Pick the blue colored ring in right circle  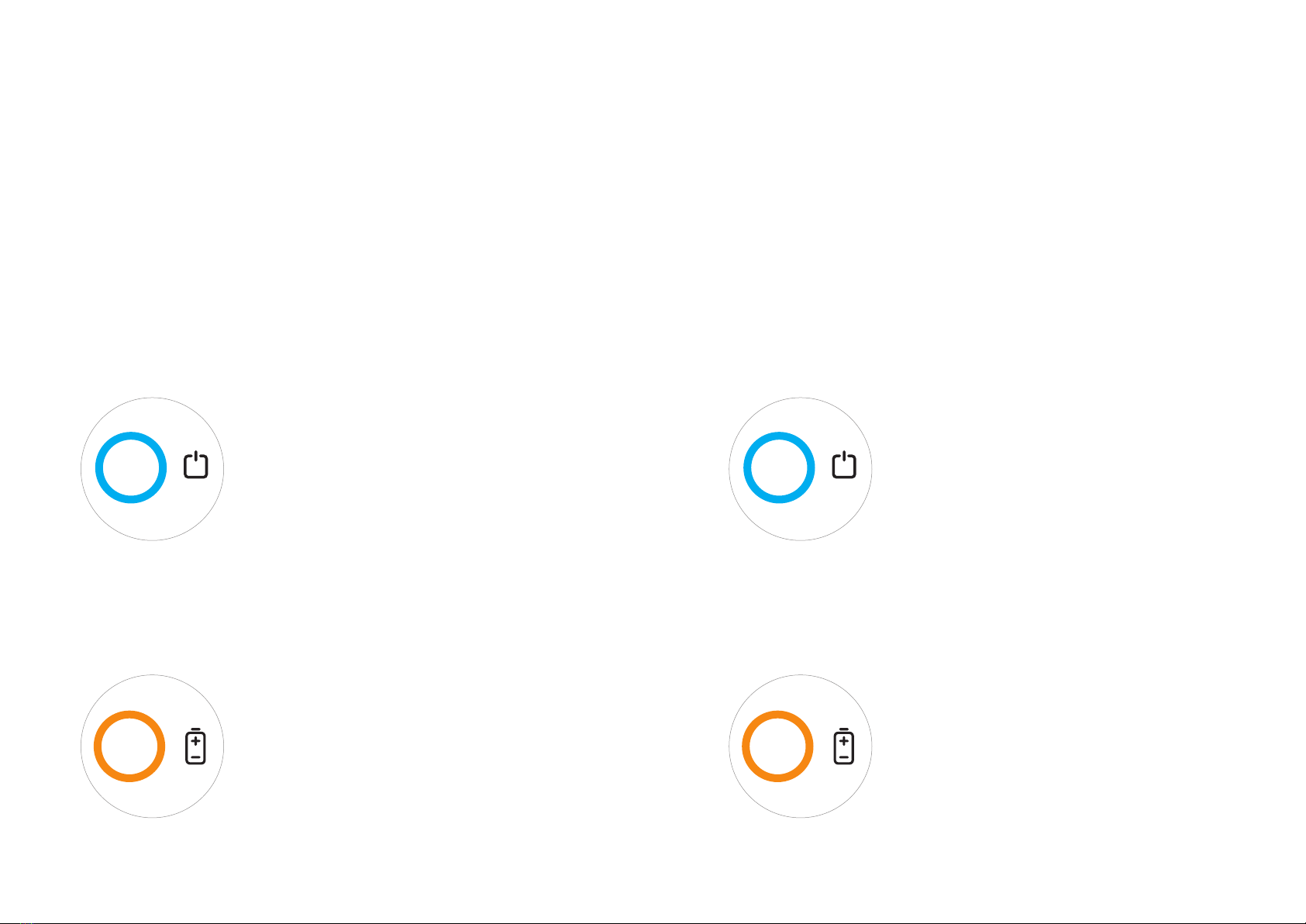(x=779, y=467)
